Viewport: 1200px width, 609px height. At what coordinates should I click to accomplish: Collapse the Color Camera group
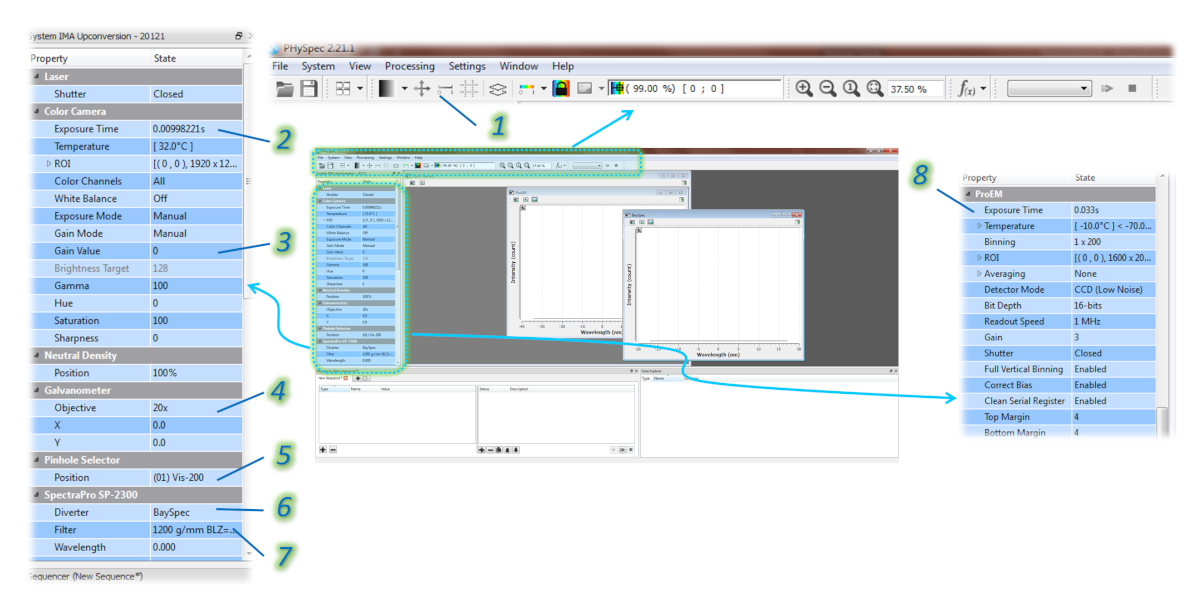[x=37, y=111]
